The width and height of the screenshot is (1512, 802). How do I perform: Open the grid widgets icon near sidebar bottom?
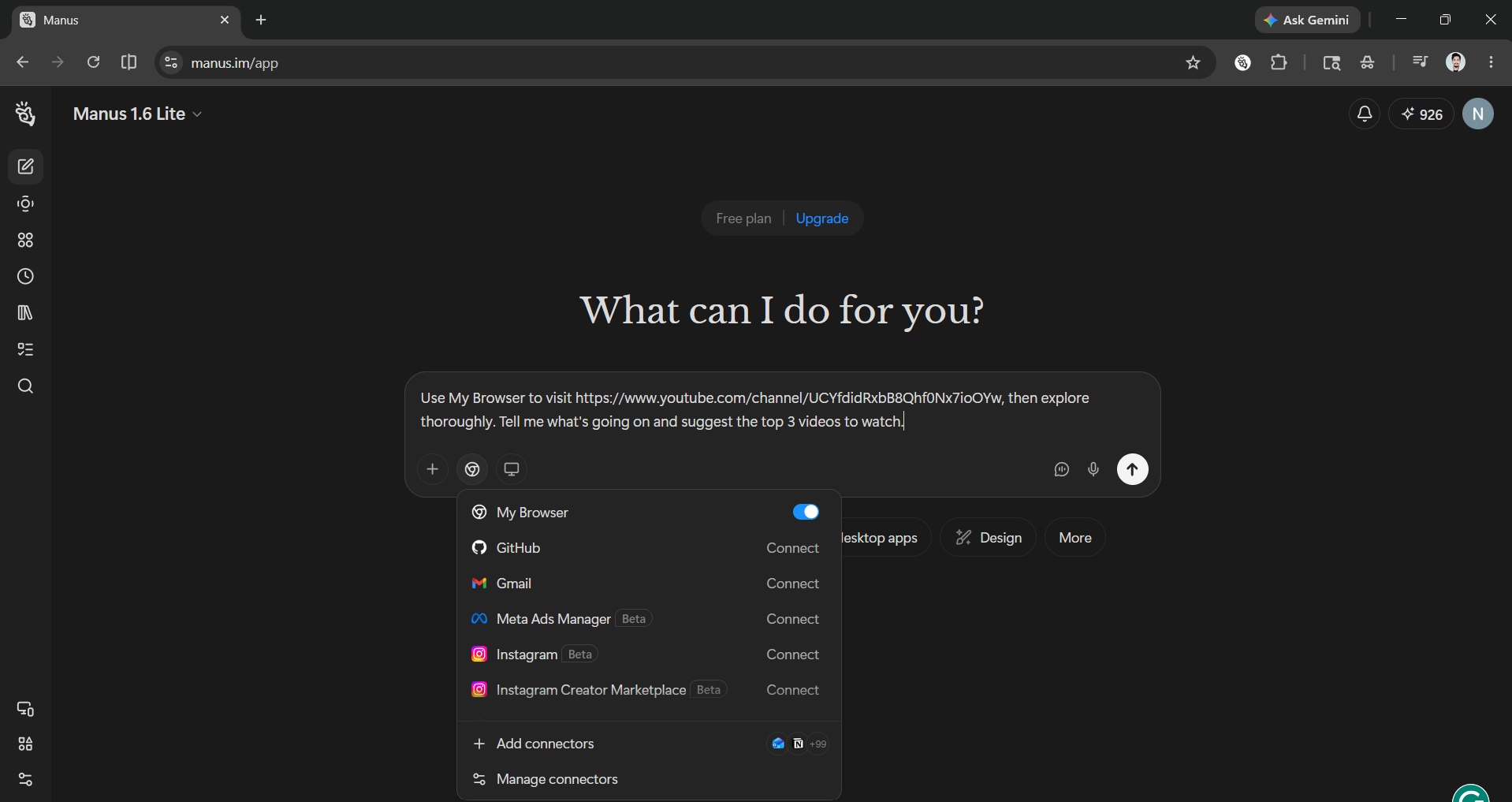click(25, 744)
